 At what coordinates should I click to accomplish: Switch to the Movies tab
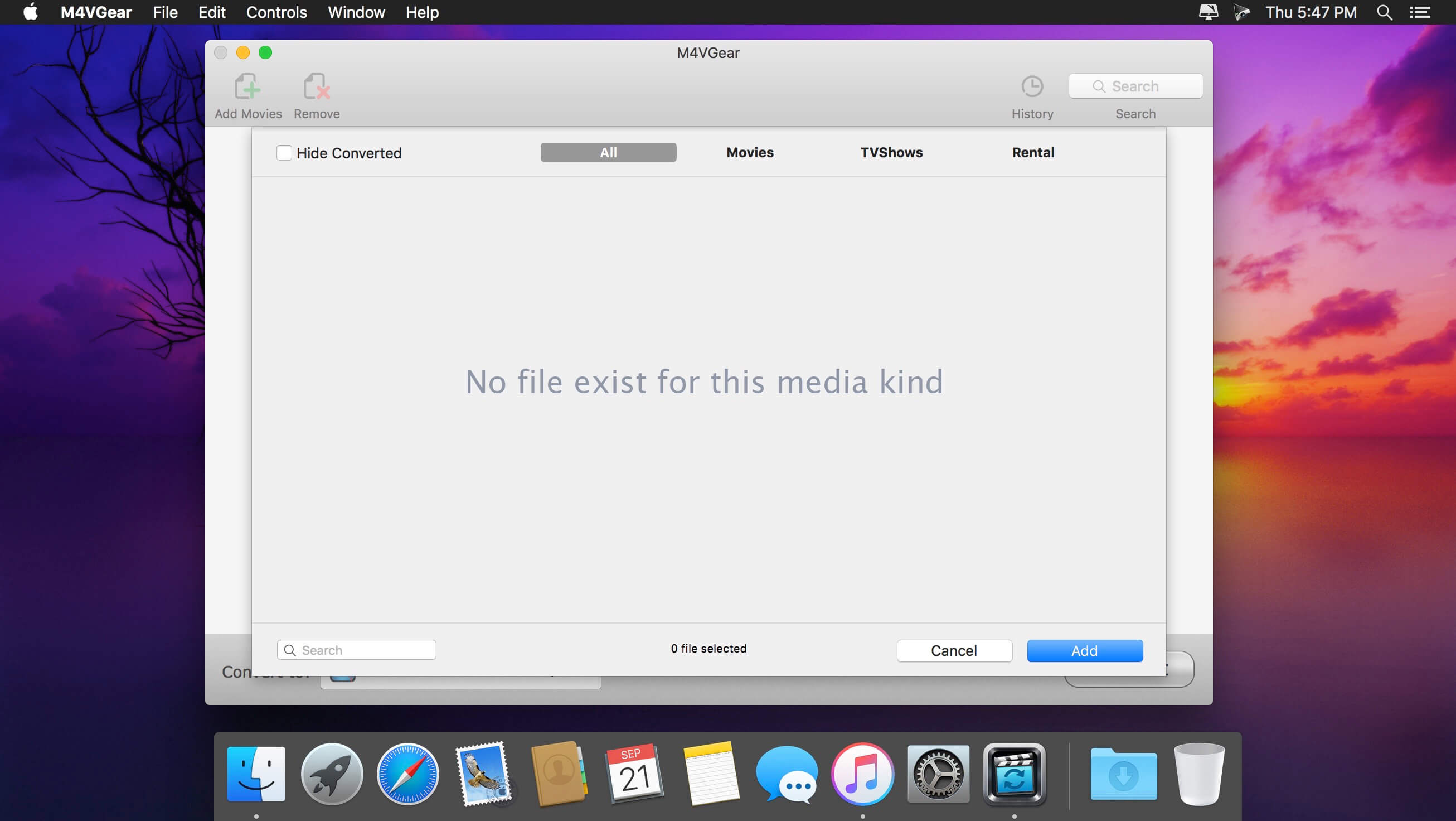pos(750,152)
